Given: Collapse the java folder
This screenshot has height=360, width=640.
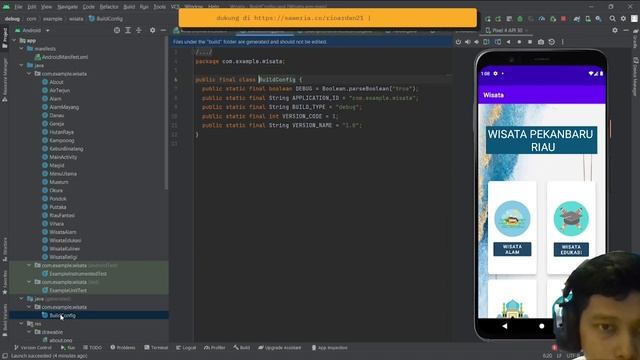Looking at the screenshot, I should click(22, 65).
